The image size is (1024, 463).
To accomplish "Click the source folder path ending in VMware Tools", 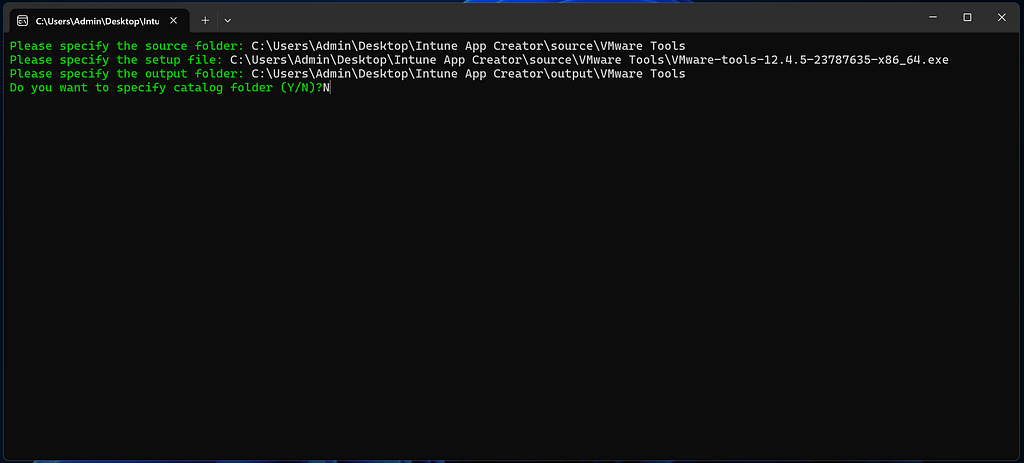I will tap(468, 46).
